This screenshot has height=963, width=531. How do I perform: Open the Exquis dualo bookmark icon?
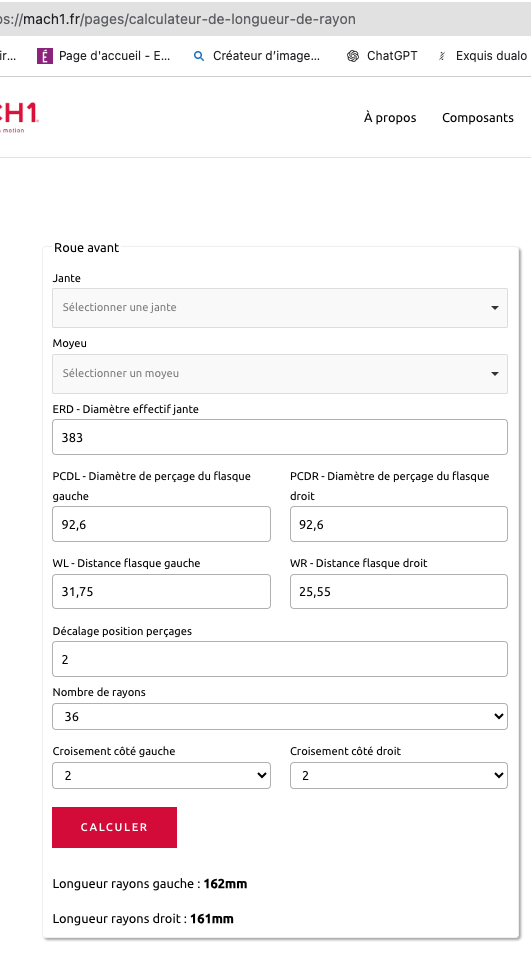coord(441,56)
